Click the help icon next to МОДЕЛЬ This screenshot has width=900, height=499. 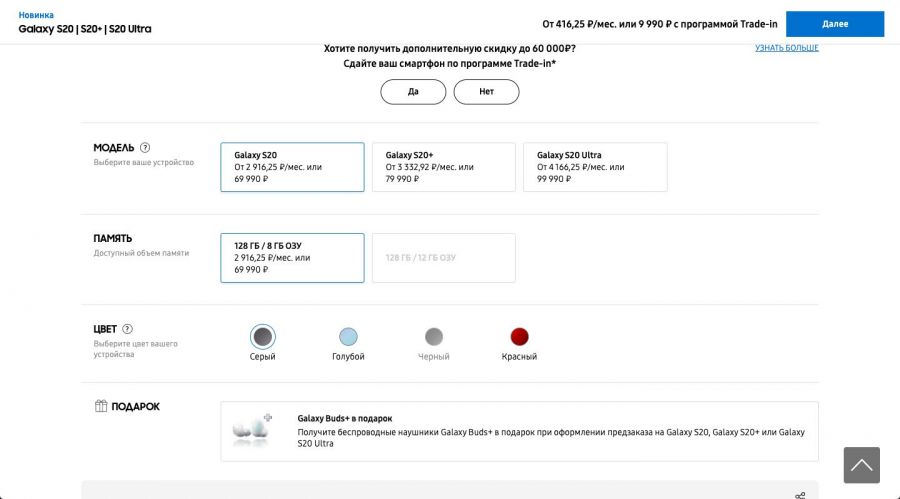click(145, 148)
